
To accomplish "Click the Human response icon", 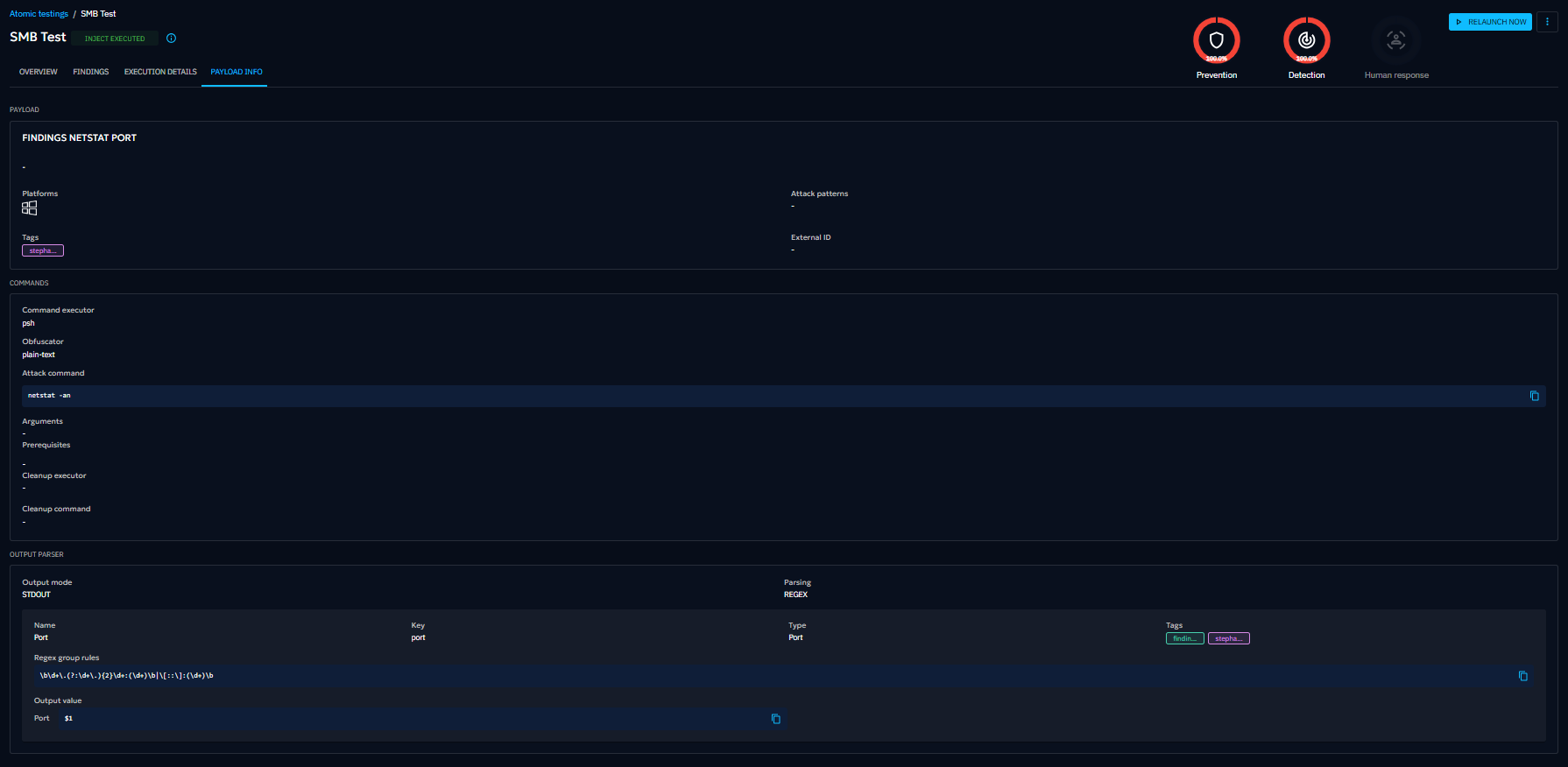I will click(x=1395, y=40).
